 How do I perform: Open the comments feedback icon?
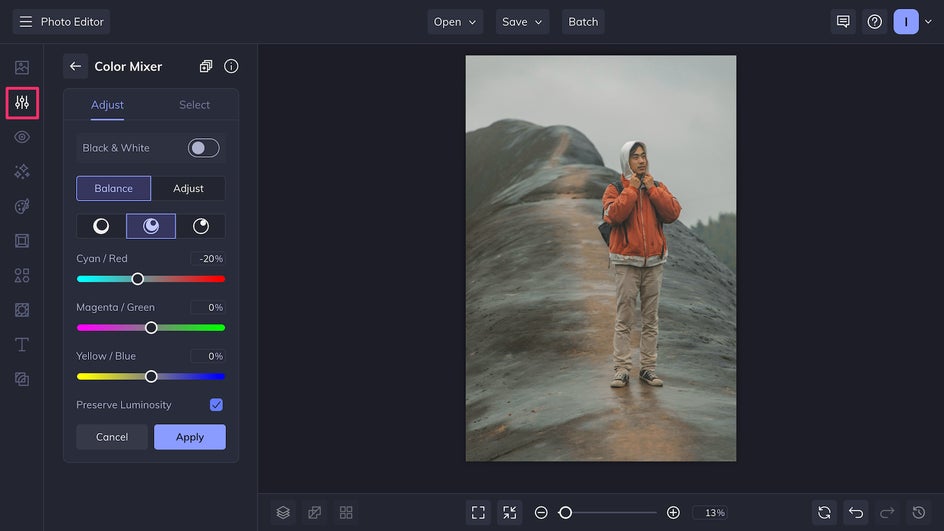tap(843, 22)
